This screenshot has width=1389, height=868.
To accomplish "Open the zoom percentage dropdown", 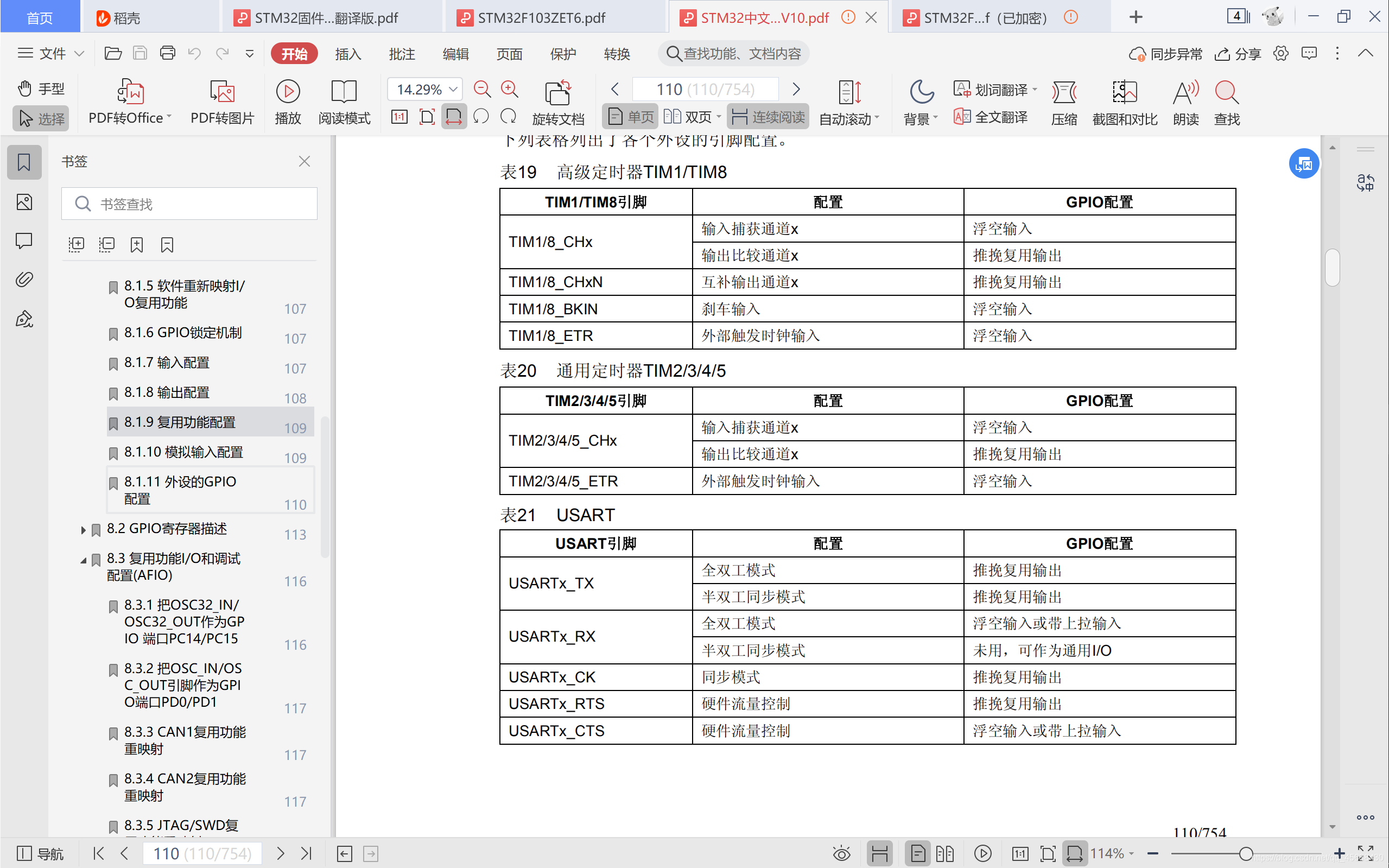I will coord(453,89).
